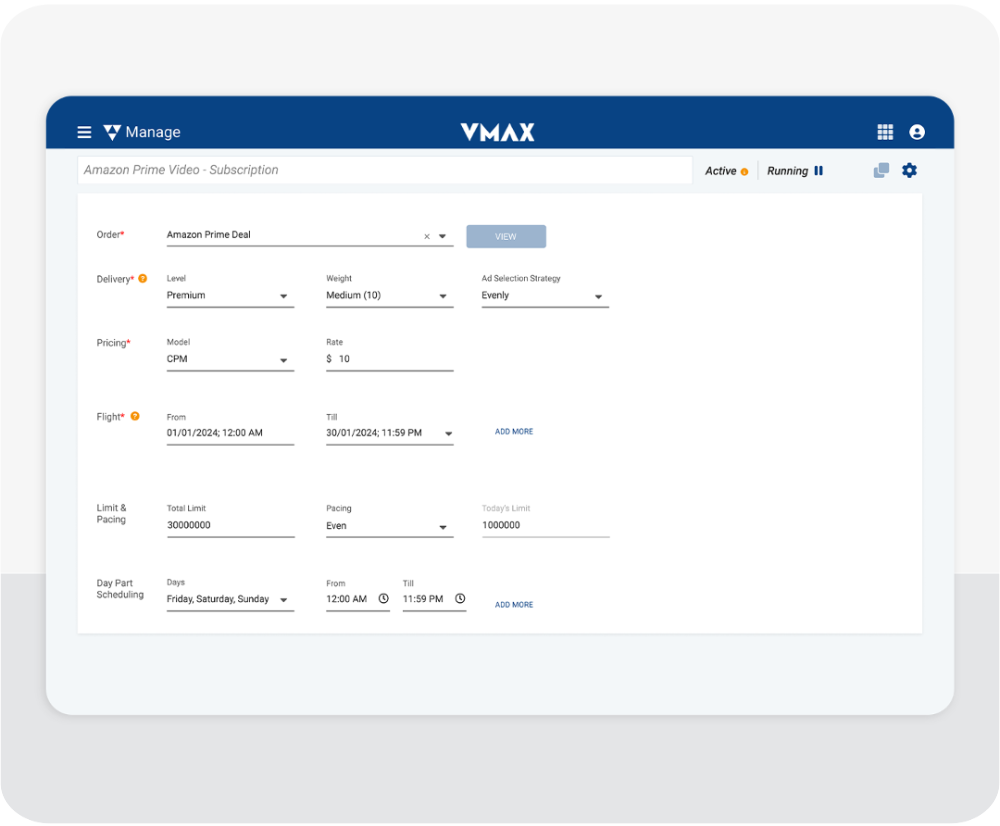Viewport: 1000px width, 826px height.
Task: Click the VIEW order button
Action: click(x=506, y=237)
